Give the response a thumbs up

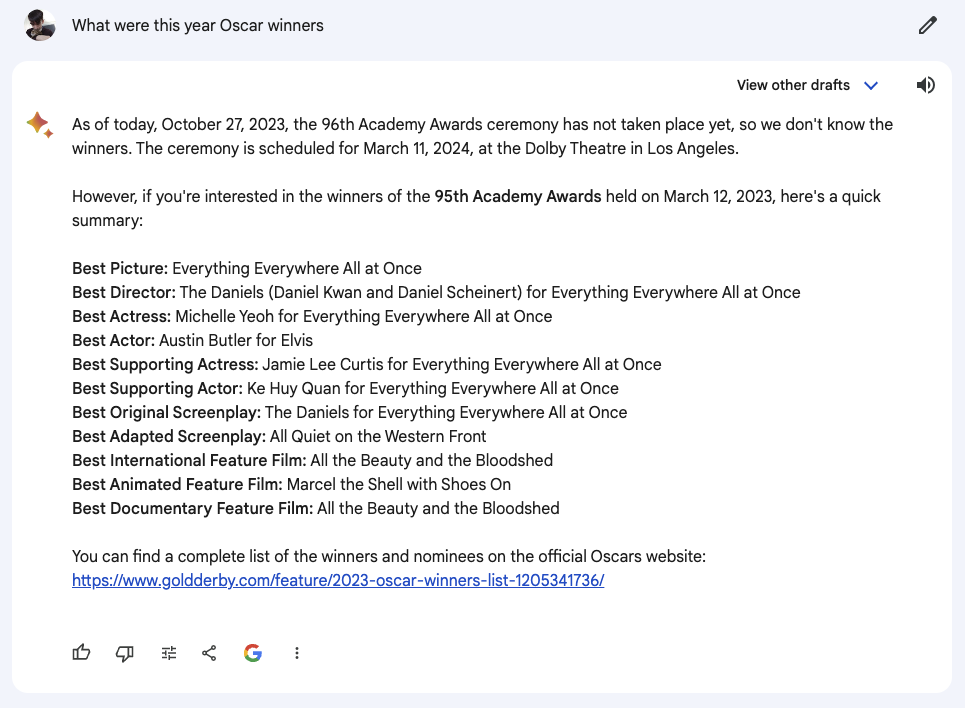(x=82, y=653)
